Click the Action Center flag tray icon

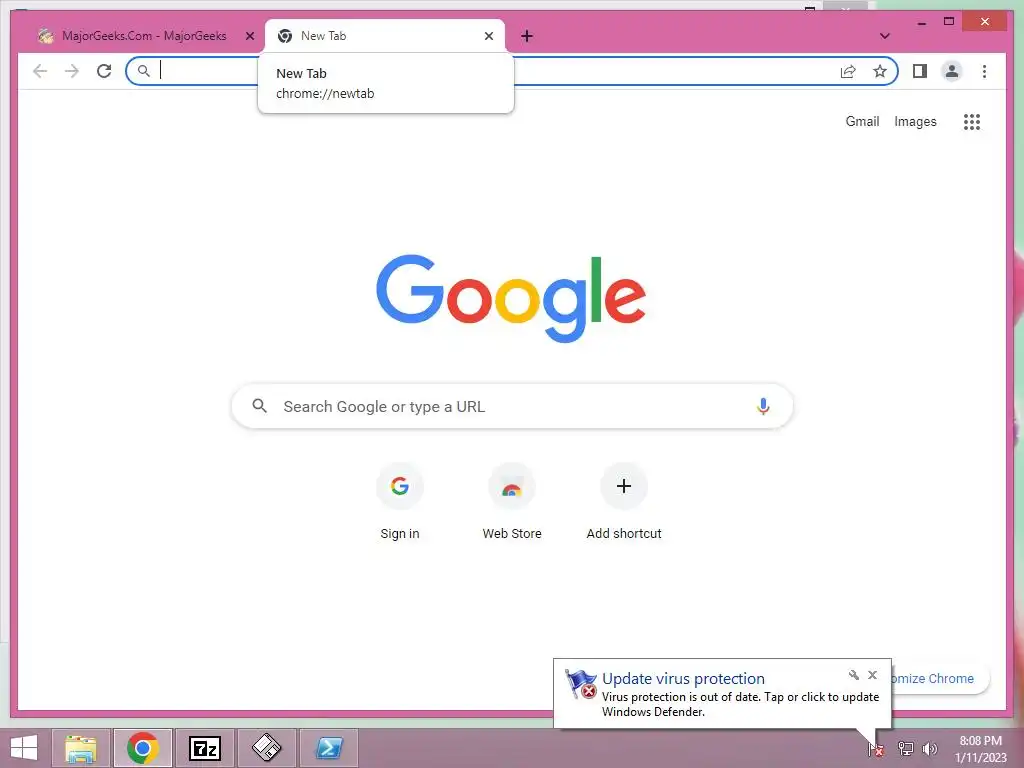(x=876, y=749)
